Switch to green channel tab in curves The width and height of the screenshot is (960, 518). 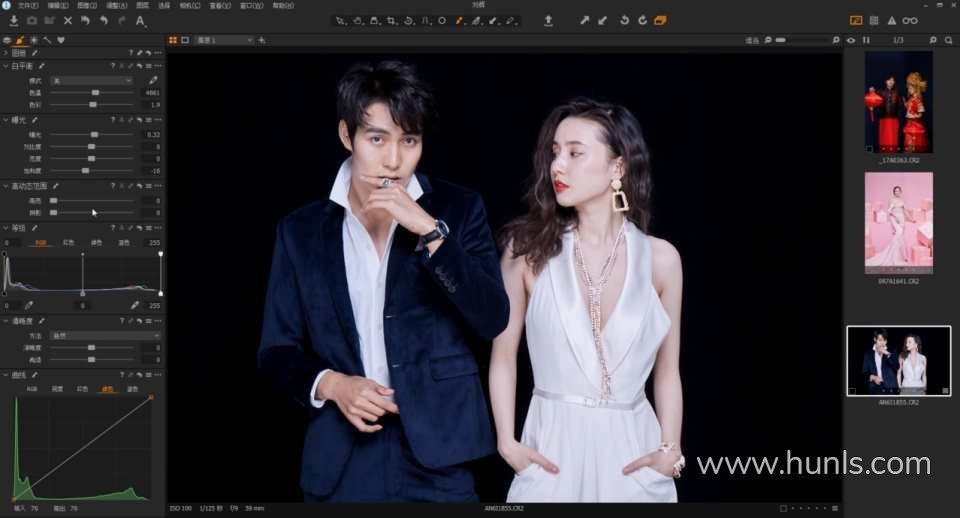(107, 388)
